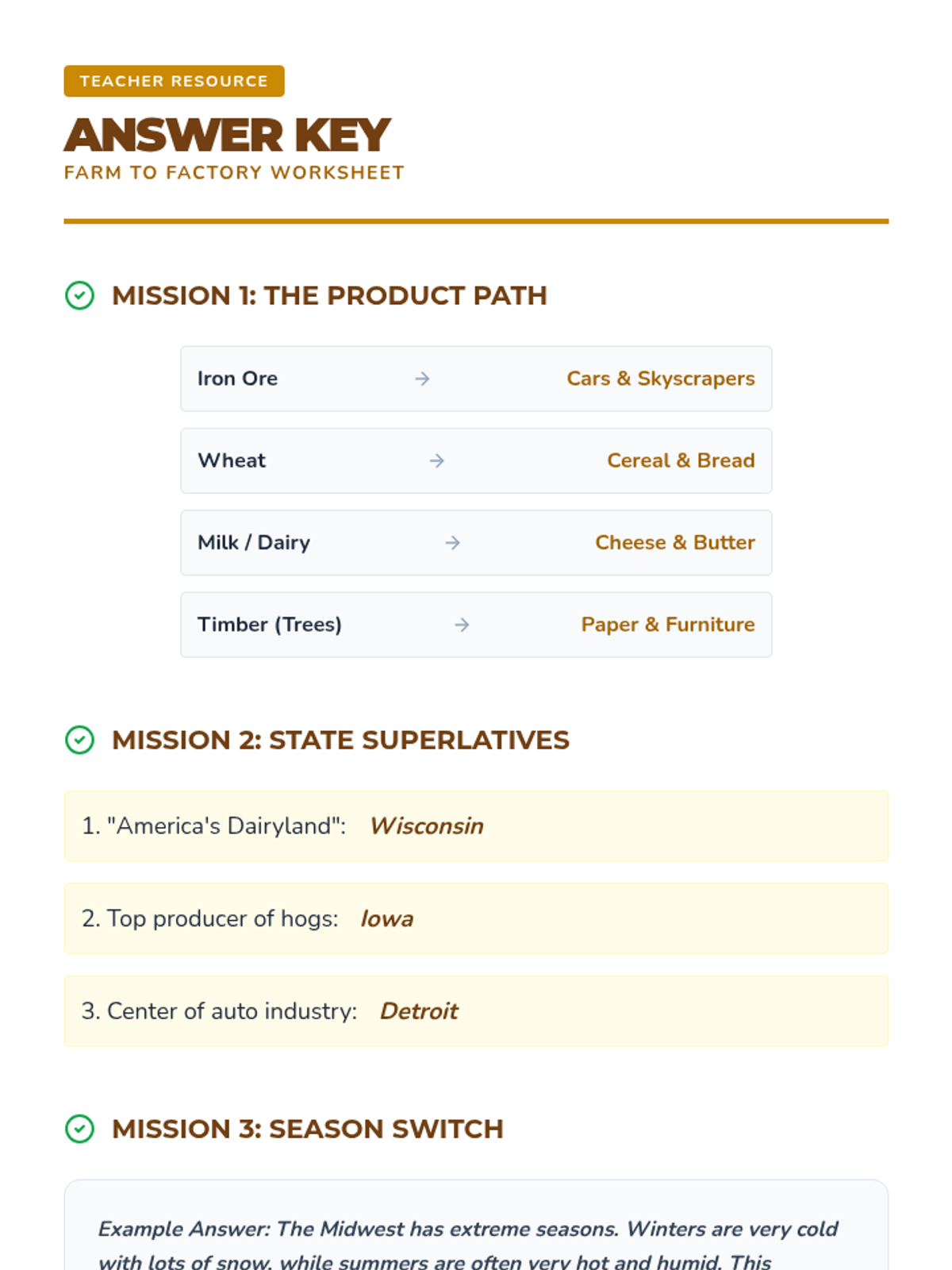Click the arrow icon beside Timber (Trees)
Screen dimensions: 952x1270
point(462,625)
